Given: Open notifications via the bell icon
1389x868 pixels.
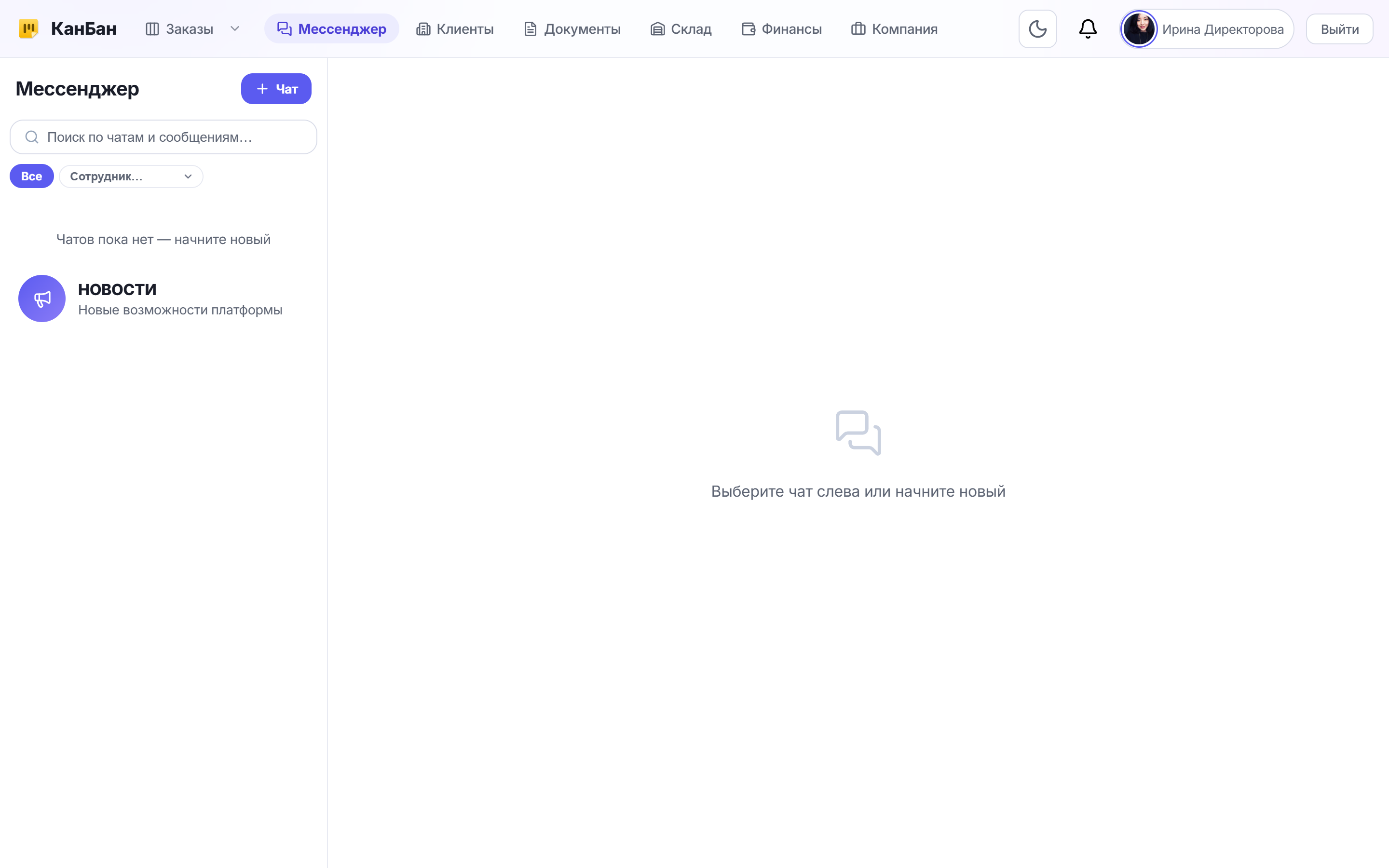Looking at the screenshot, I should pos(1088,29).
